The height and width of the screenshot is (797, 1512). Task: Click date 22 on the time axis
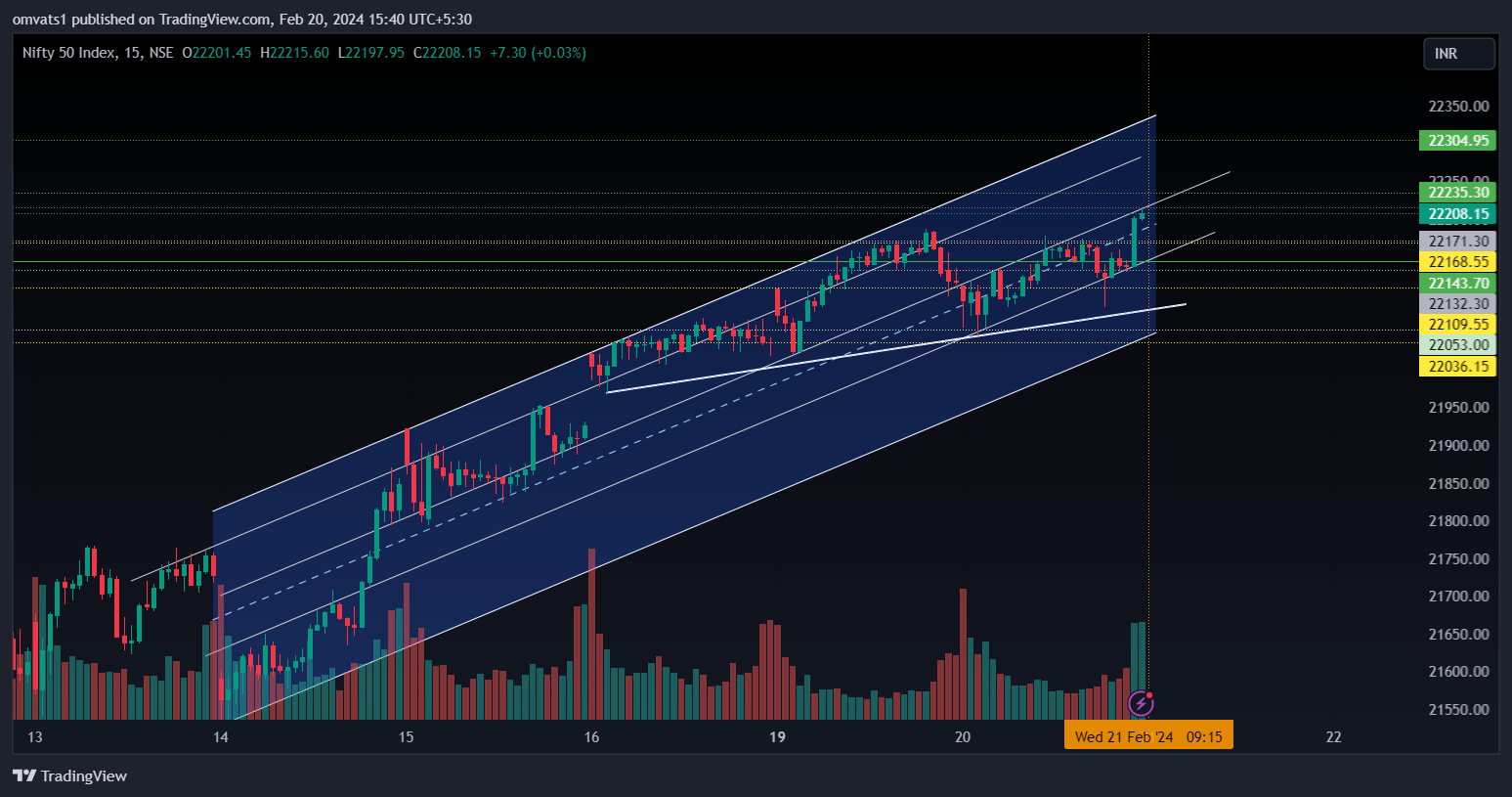(1333, 737)
